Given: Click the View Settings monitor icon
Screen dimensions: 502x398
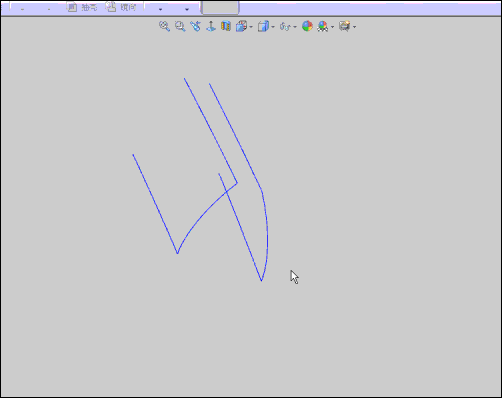Looking at the screenshot, I should click(345, 26).
